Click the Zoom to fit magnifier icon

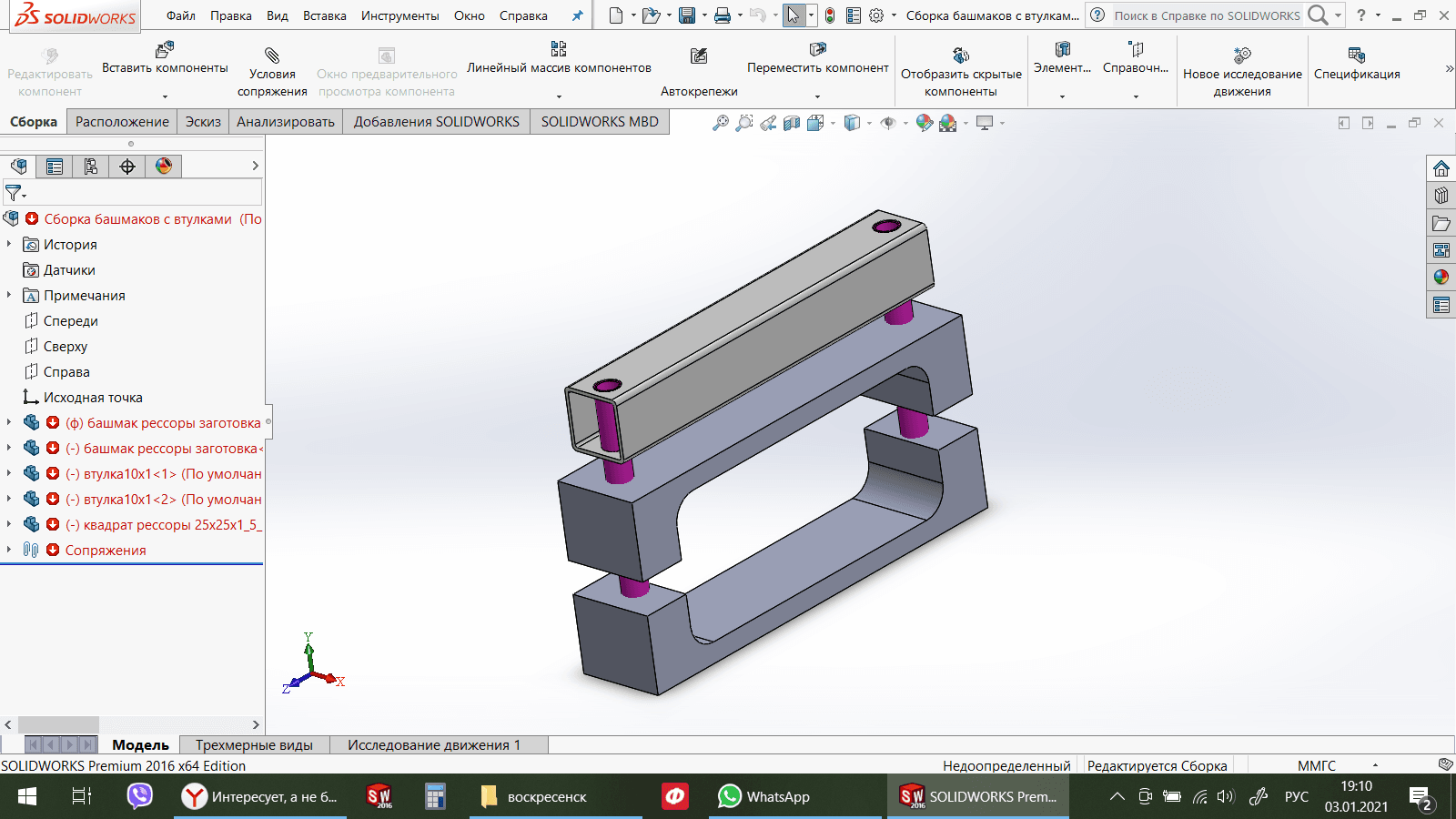720,123
